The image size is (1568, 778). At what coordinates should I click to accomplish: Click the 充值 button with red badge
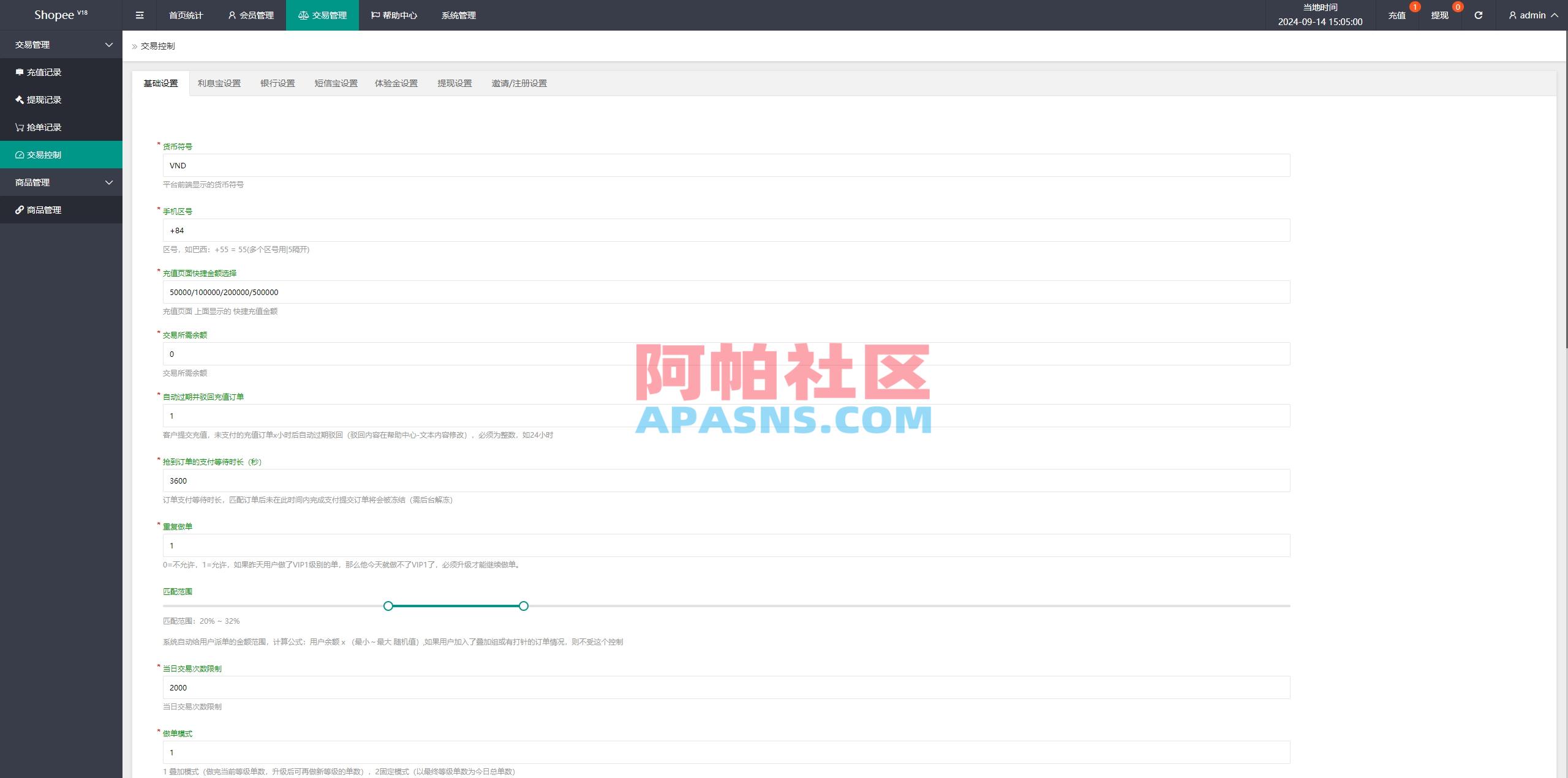[1397, 15]
